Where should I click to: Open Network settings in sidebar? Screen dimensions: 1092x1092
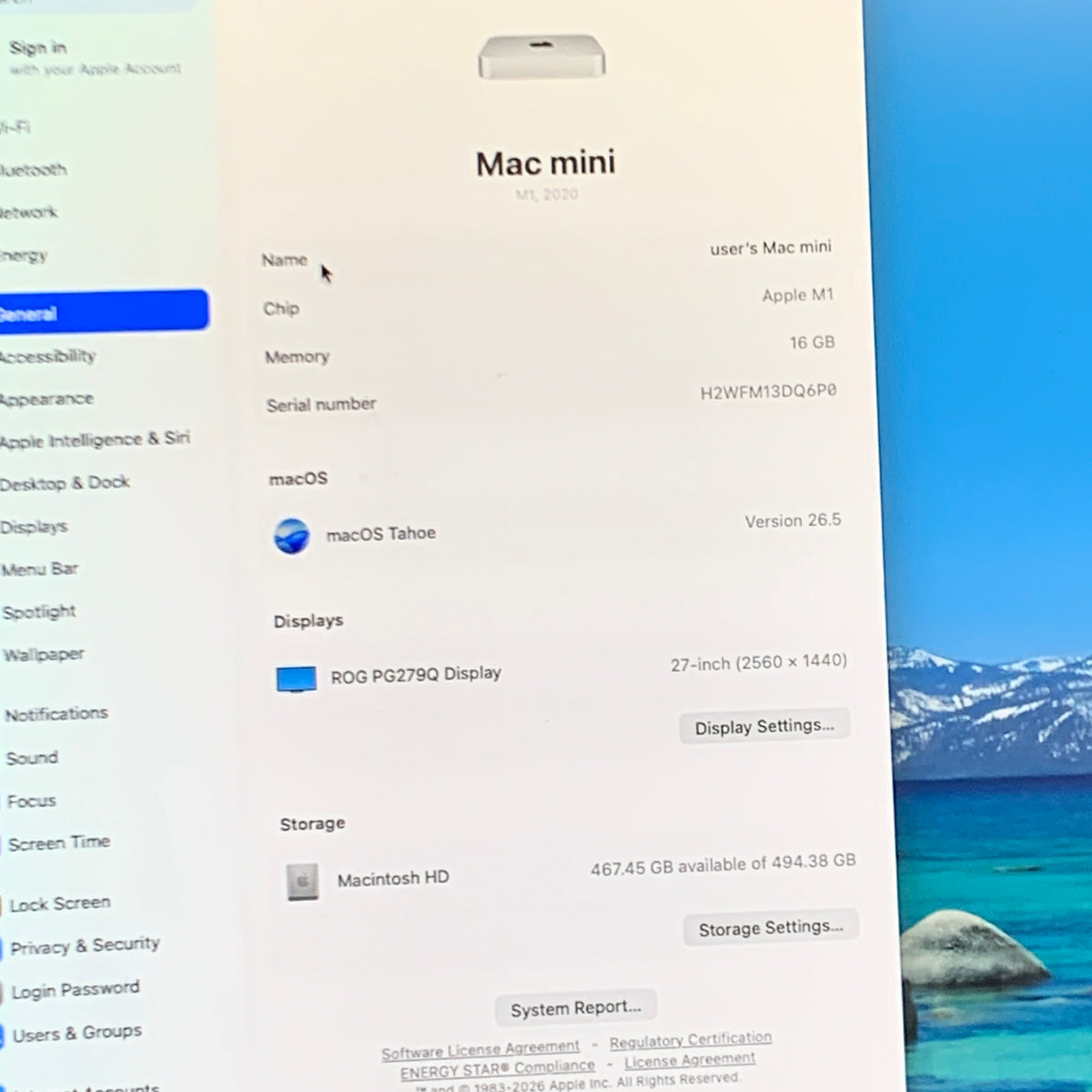29,213
